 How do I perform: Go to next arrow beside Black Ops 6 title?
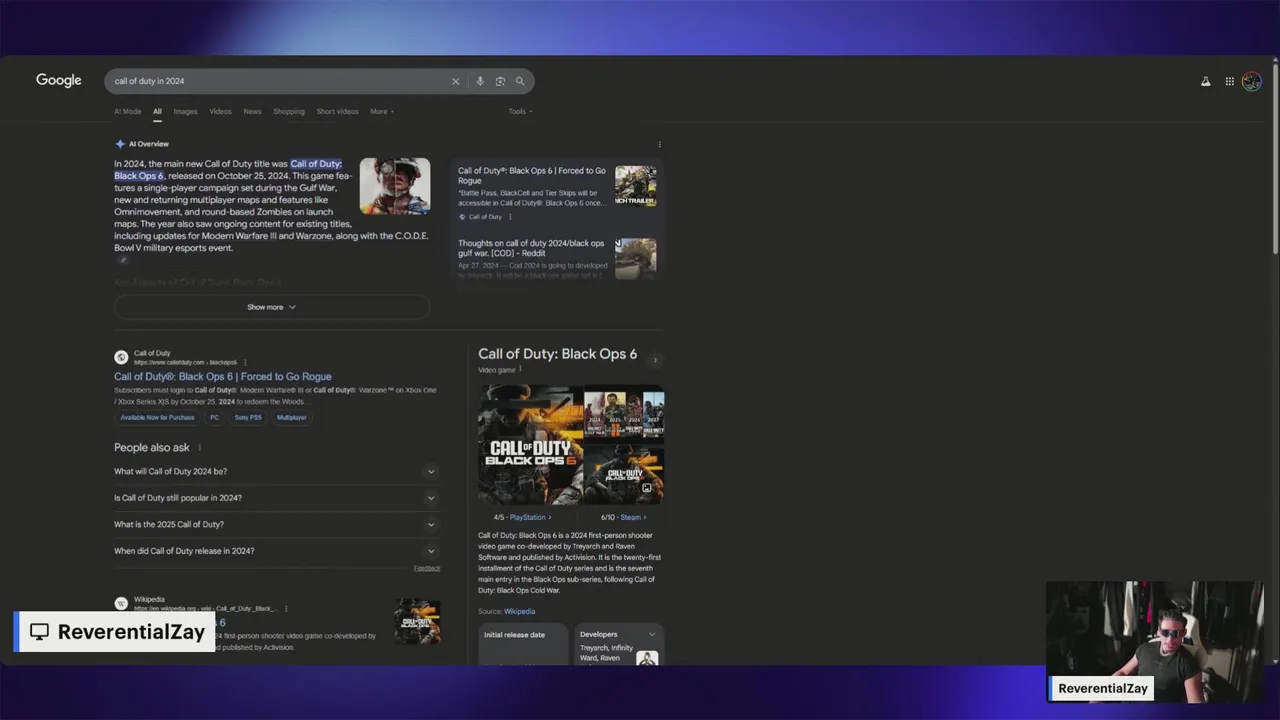tap(655, 359)
